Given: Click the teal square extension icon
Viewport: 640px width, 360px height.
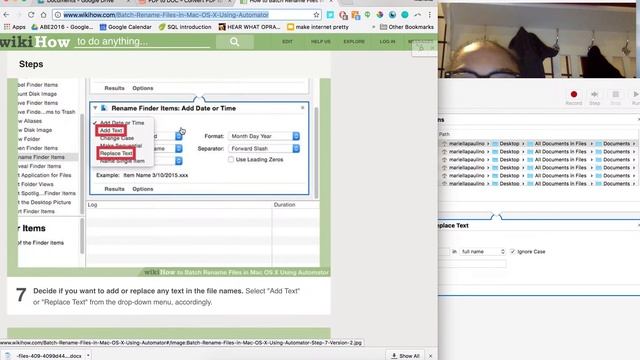Looking at the screenshot, I should click(x=330, y=15).
